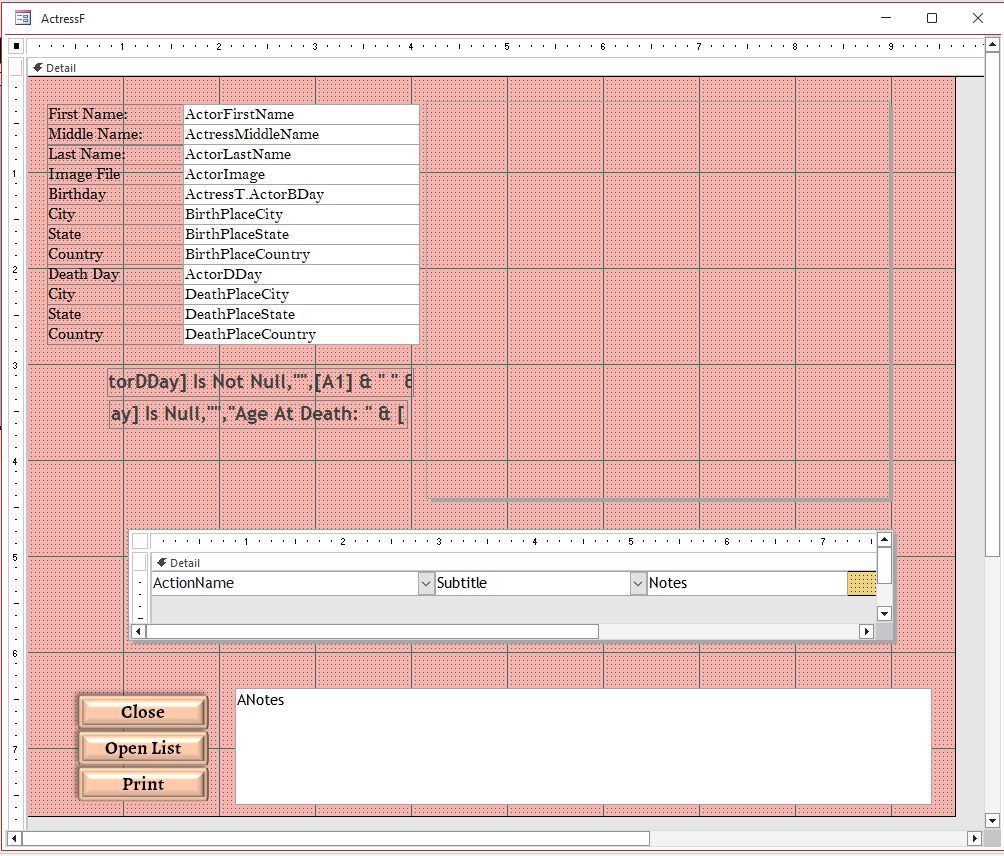Open the Subtitle combo box dropdown
Viewport: 1004px width, 856px height.
click(x=638, y=583)
